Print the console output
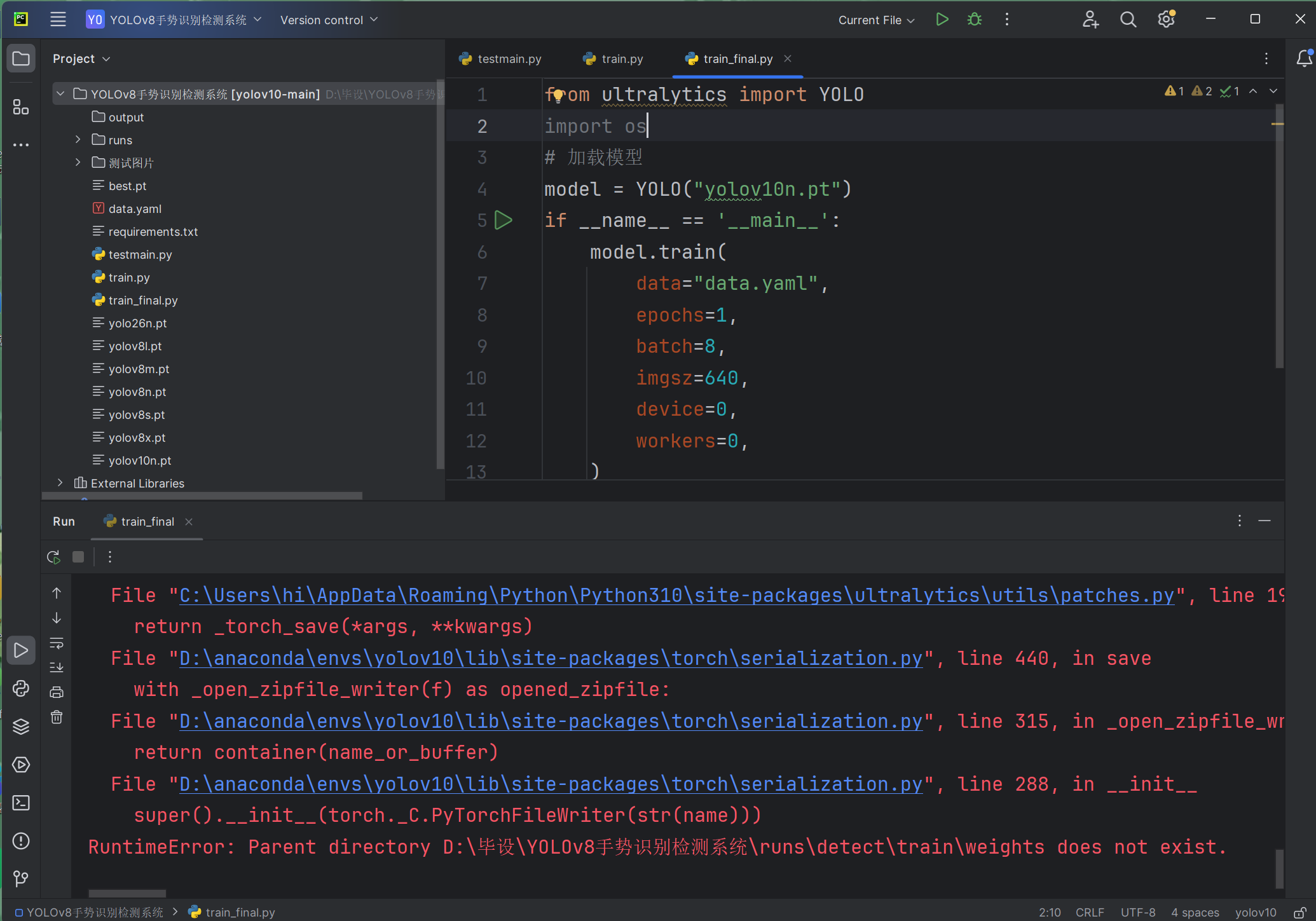The width and height of the screenshot is (1316, 921). (57, 692)
